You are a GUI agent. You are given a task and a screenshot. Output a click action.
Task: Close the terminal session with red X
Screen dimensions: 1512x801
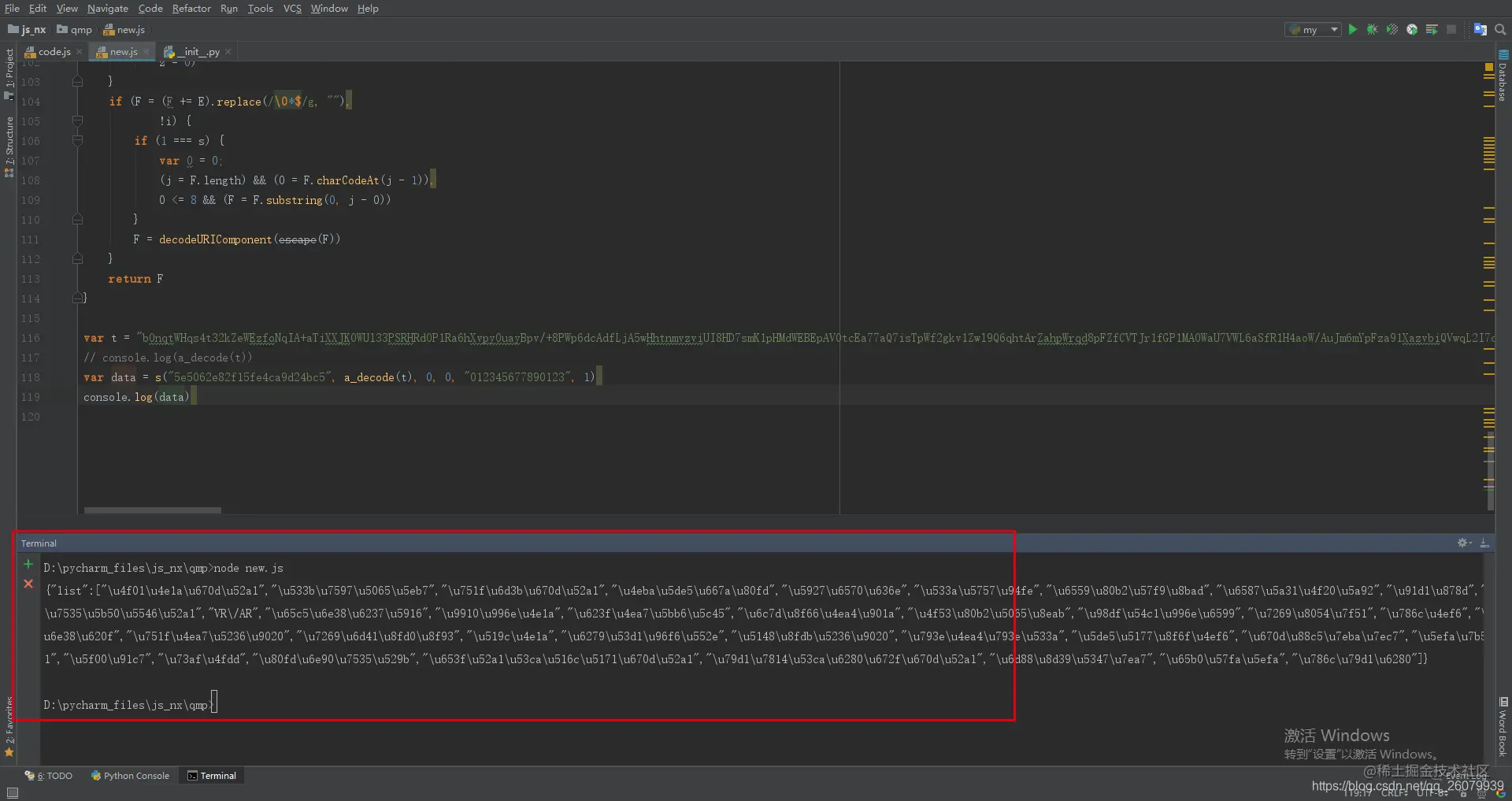(x=28, y=584)
